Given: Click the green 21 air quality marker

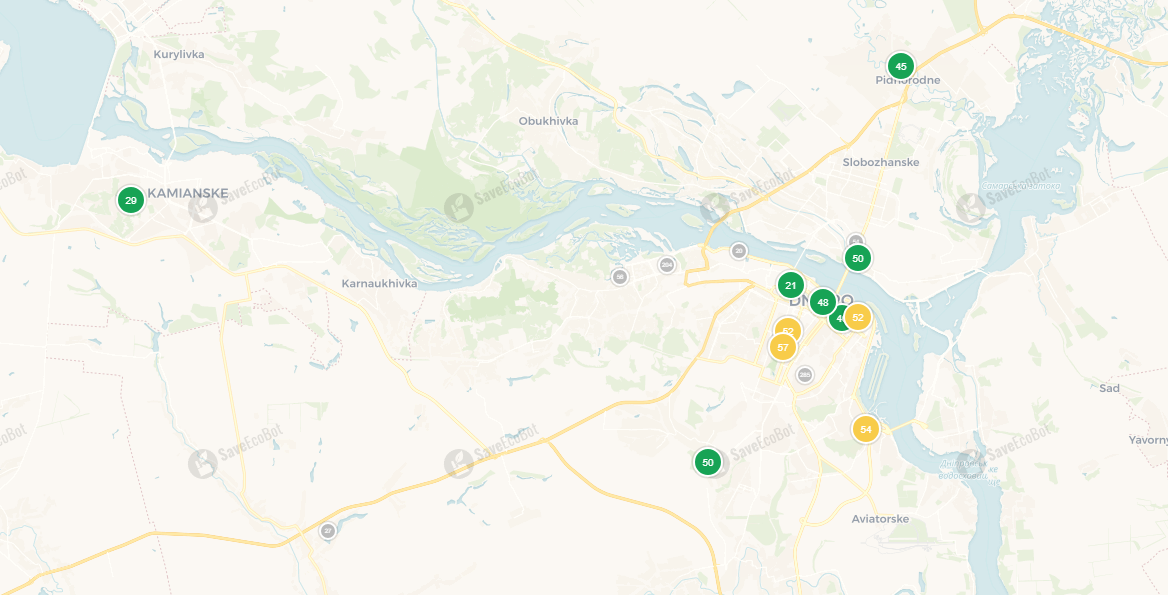Looking at the screenshot, I should click(x=790, y=285).
